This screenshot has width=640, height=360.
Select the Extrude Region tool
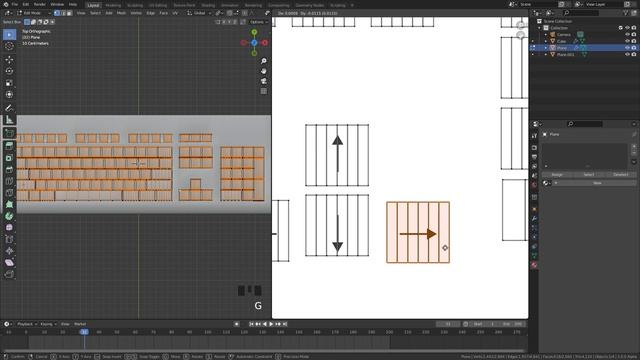(x=9, y=146)
